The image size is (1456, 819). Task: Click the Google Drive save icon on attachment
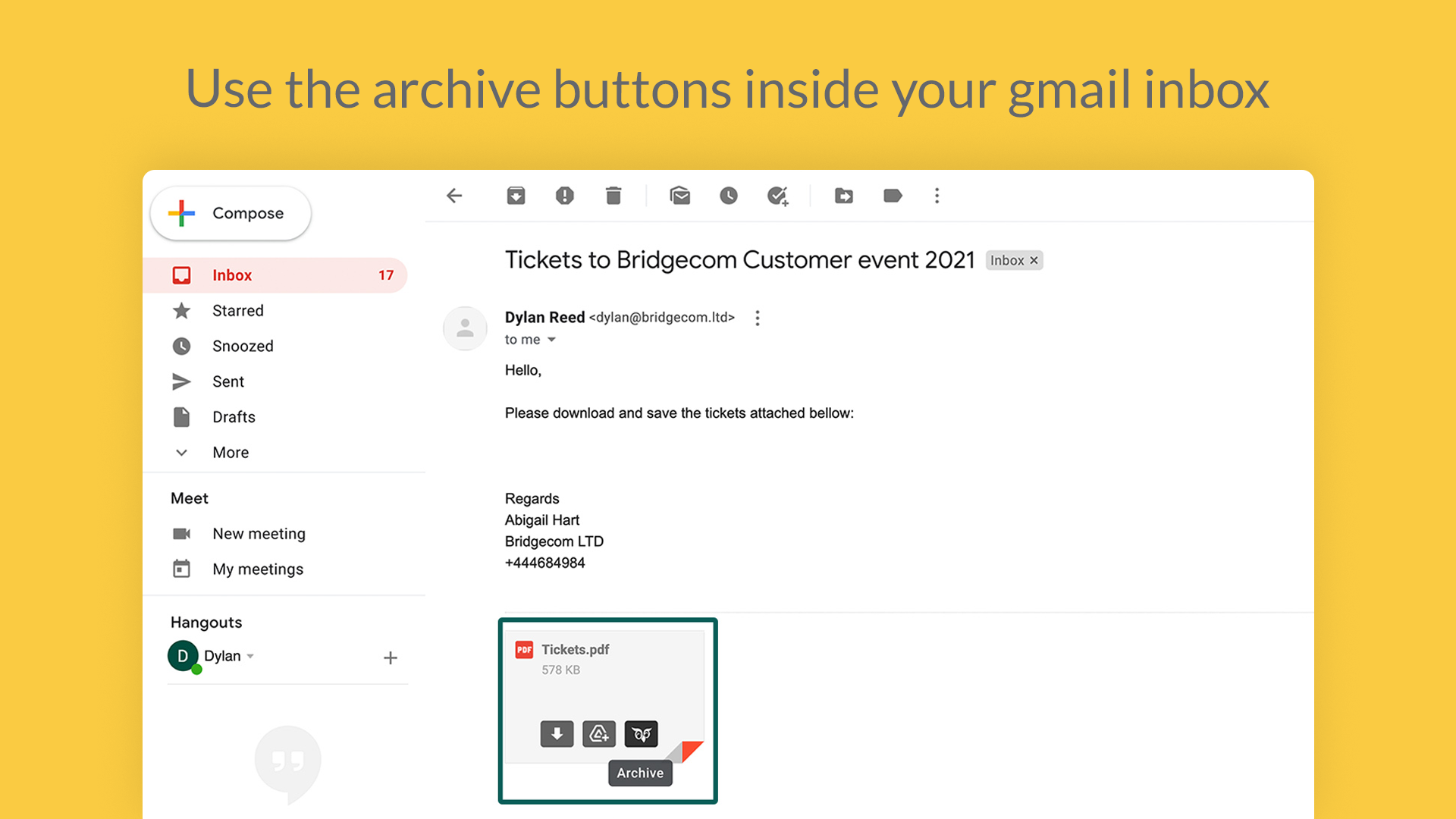(x=597, y=733)
